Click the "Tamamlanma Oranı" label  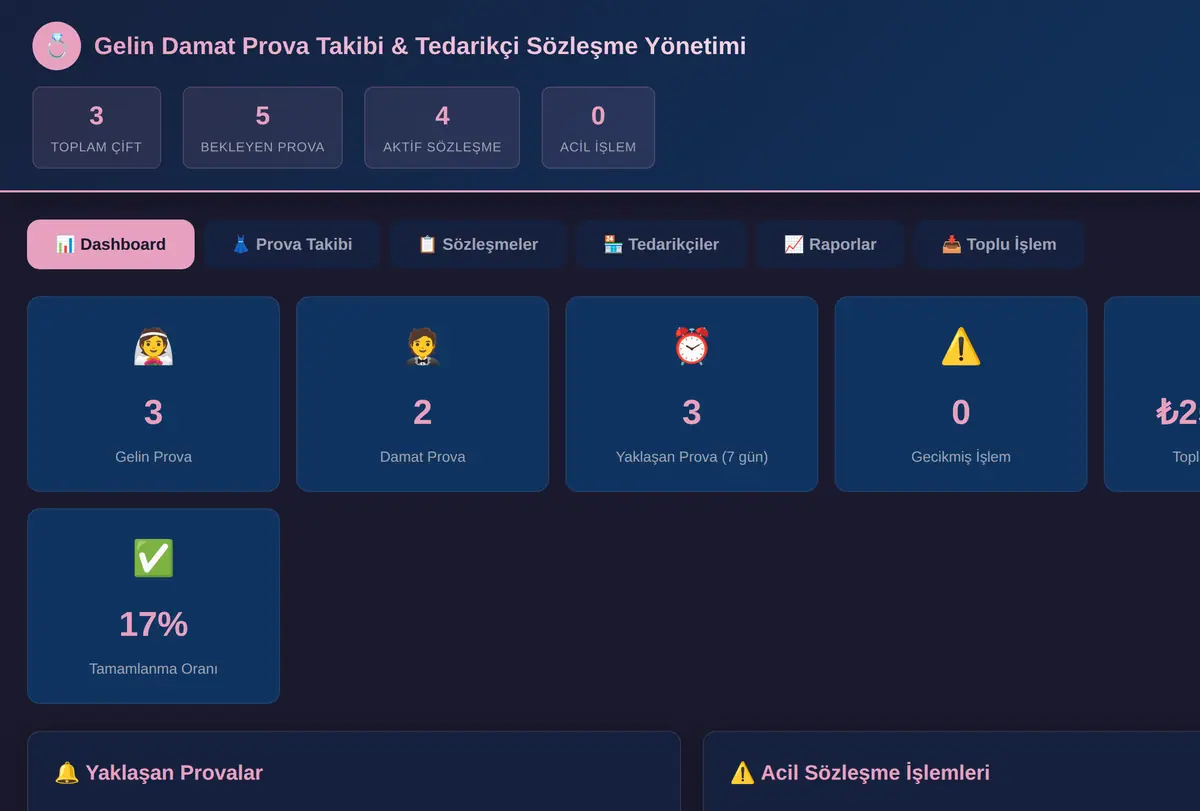153,669
